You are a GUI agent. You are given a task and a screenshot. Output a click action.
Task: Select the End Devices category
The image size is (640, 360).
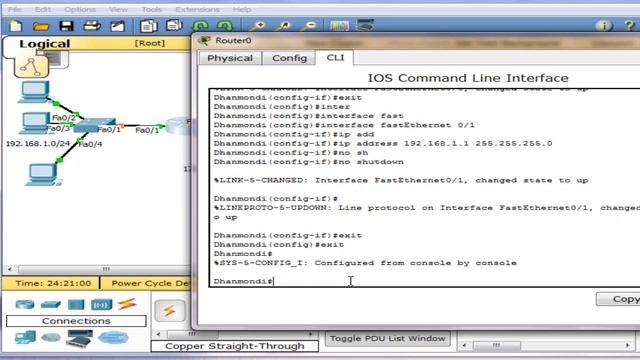[25, 338]
